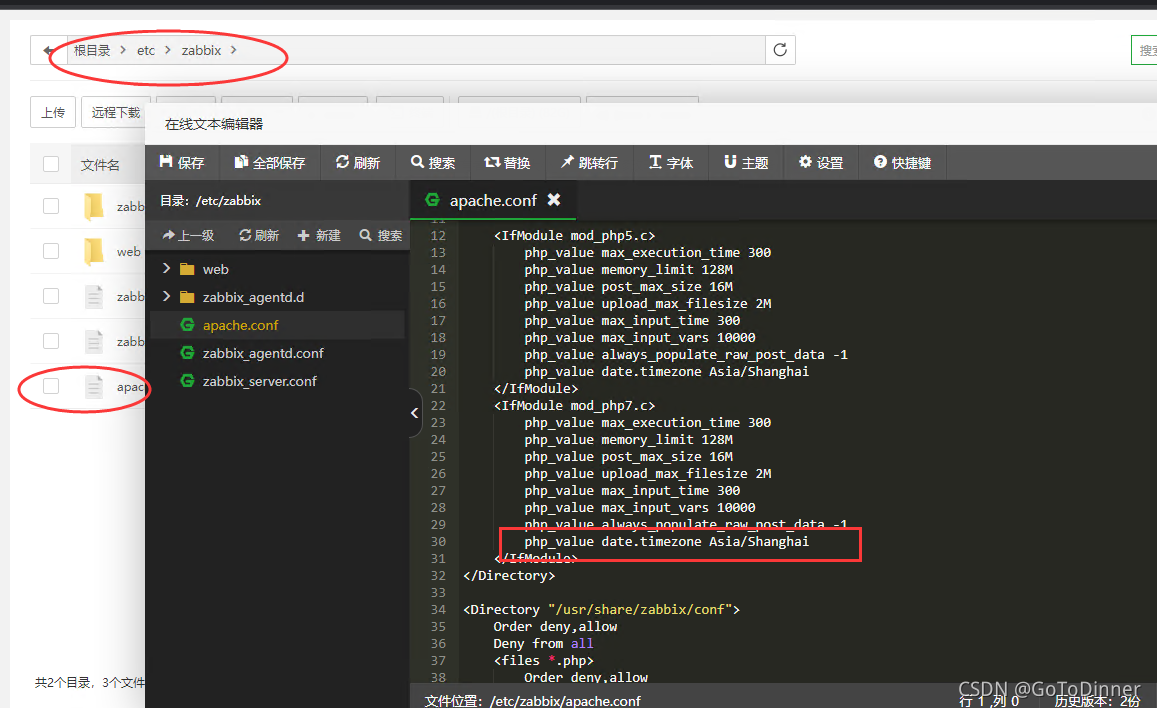Click 全部保存 to save all files
The image size is (1157, 708).
coord(270,162)
